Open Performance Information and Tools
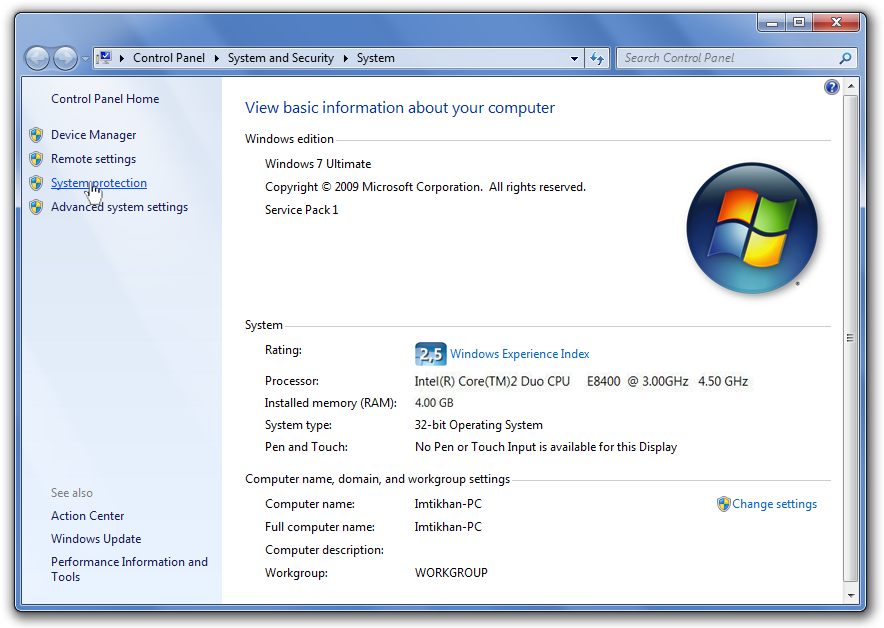 pos(129,569)
